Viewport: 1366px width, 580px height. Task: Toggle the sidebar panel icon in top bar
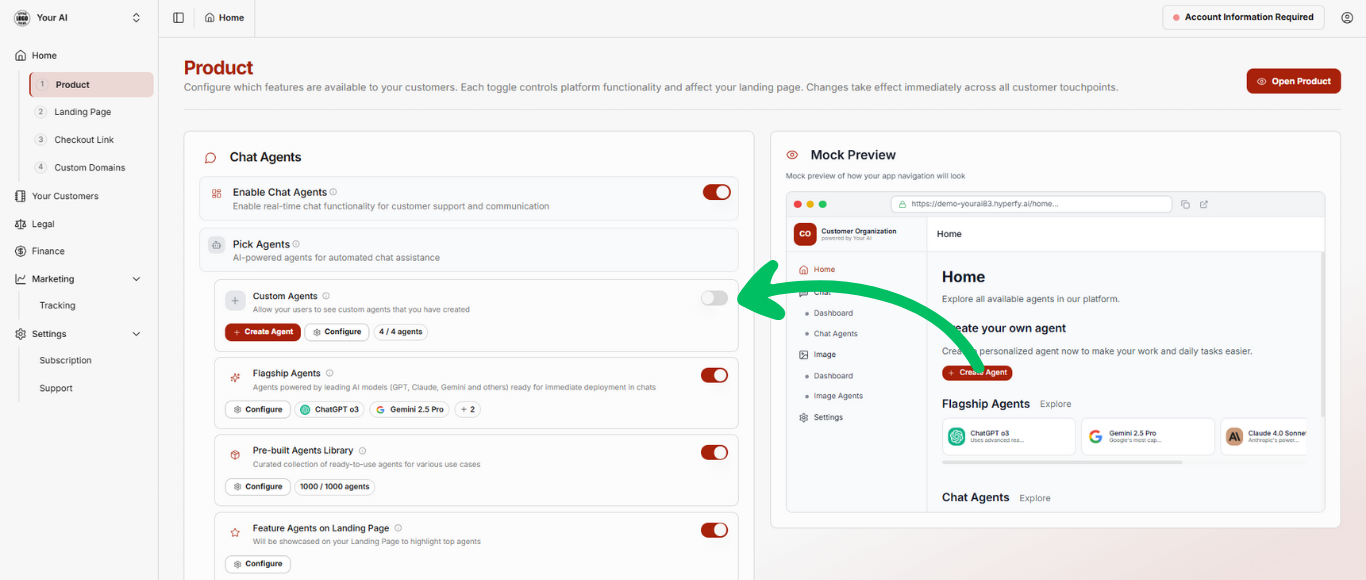178,18
